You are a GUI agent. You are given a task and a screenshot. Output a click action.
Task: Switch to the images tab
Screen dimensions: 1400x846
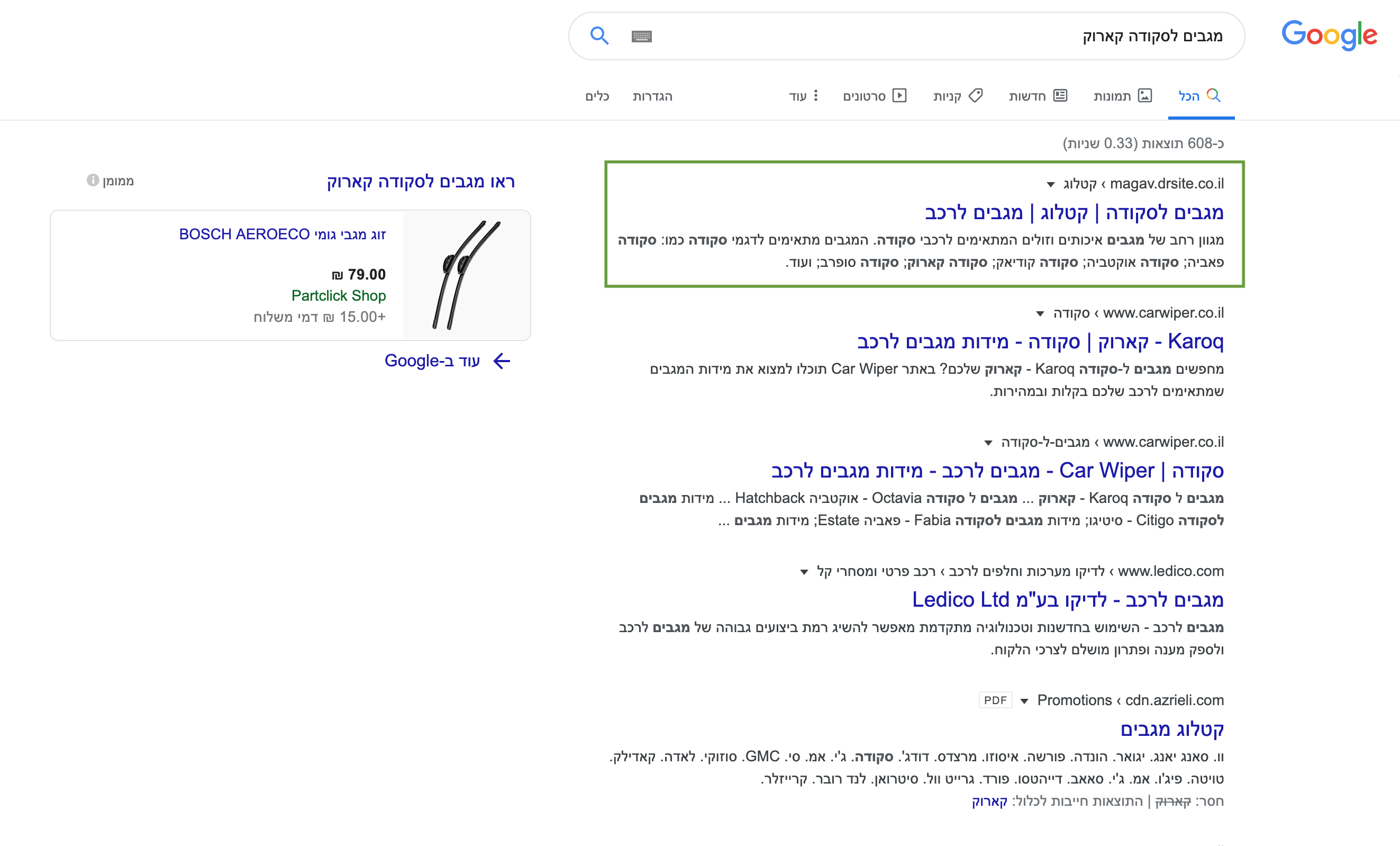1122,95
